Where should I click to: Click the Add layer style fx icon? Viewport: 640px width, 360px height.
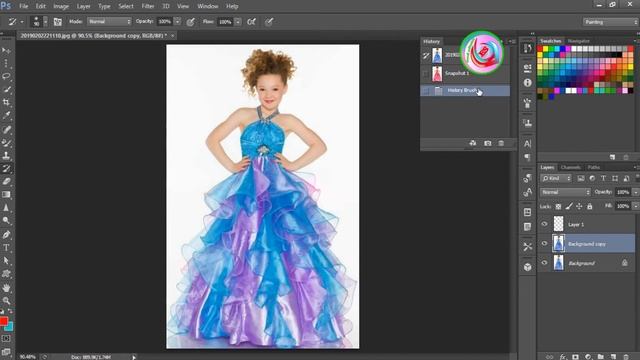click(x=563, y=357)
